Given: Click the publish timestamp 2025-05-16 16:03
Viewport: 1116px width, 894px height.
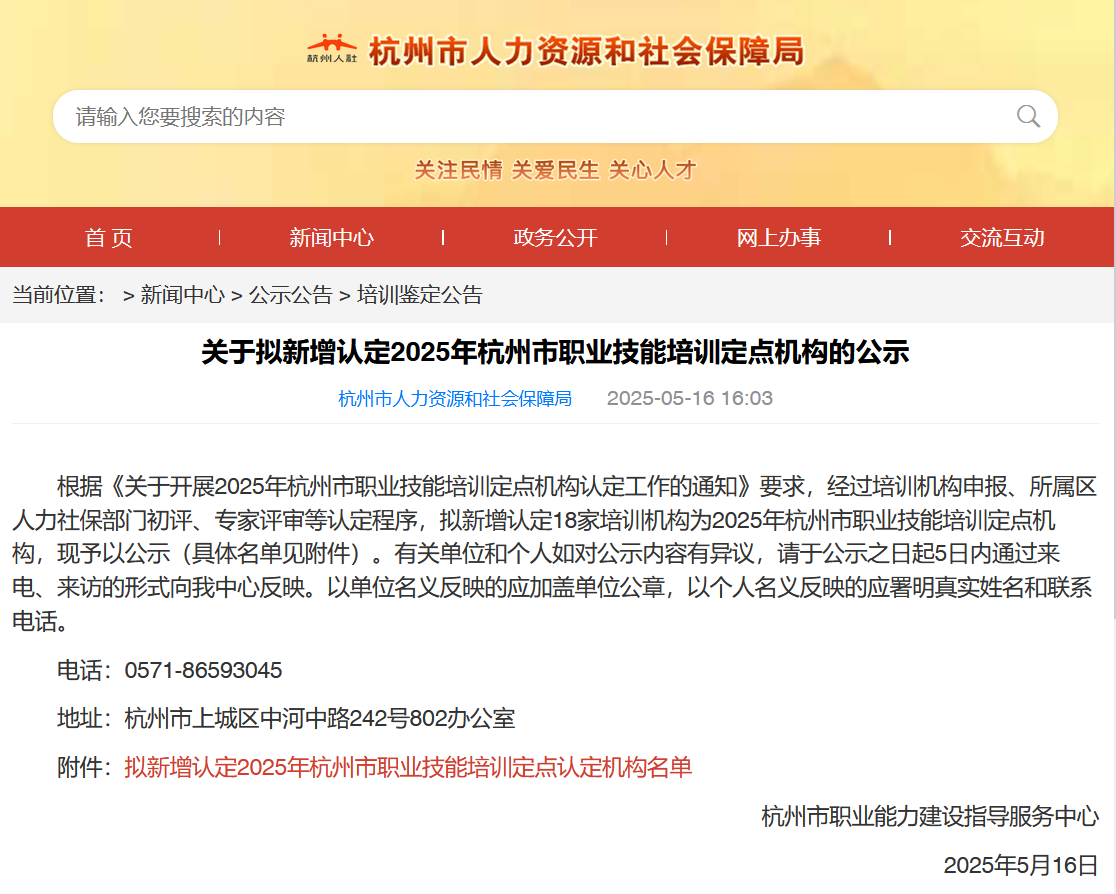Looking at the screenshot, I should pyautogui.click(x=690, y=399).
